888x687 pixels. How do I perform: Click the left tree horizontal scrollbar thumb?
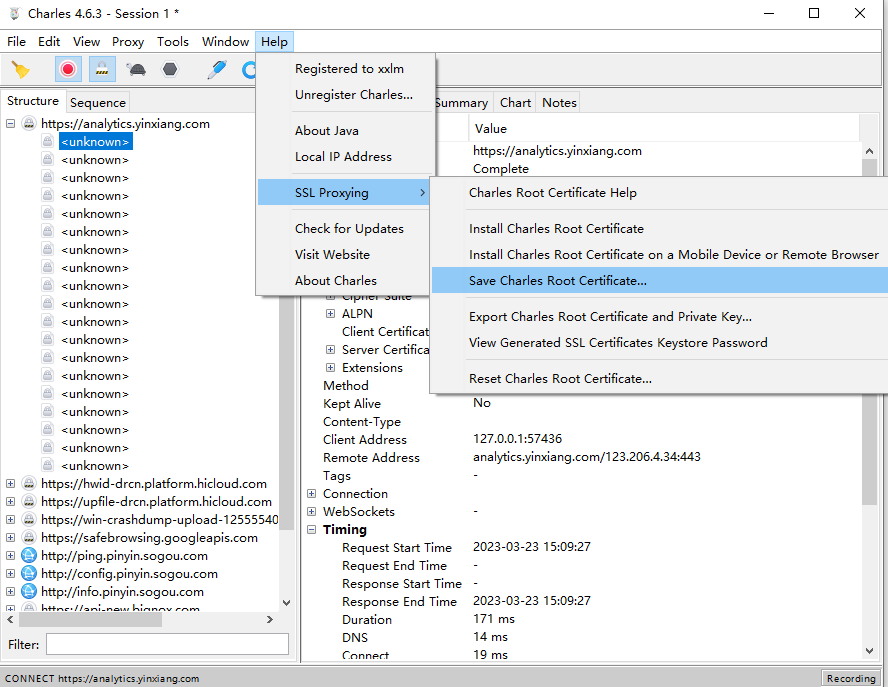(x=91, y=620)
